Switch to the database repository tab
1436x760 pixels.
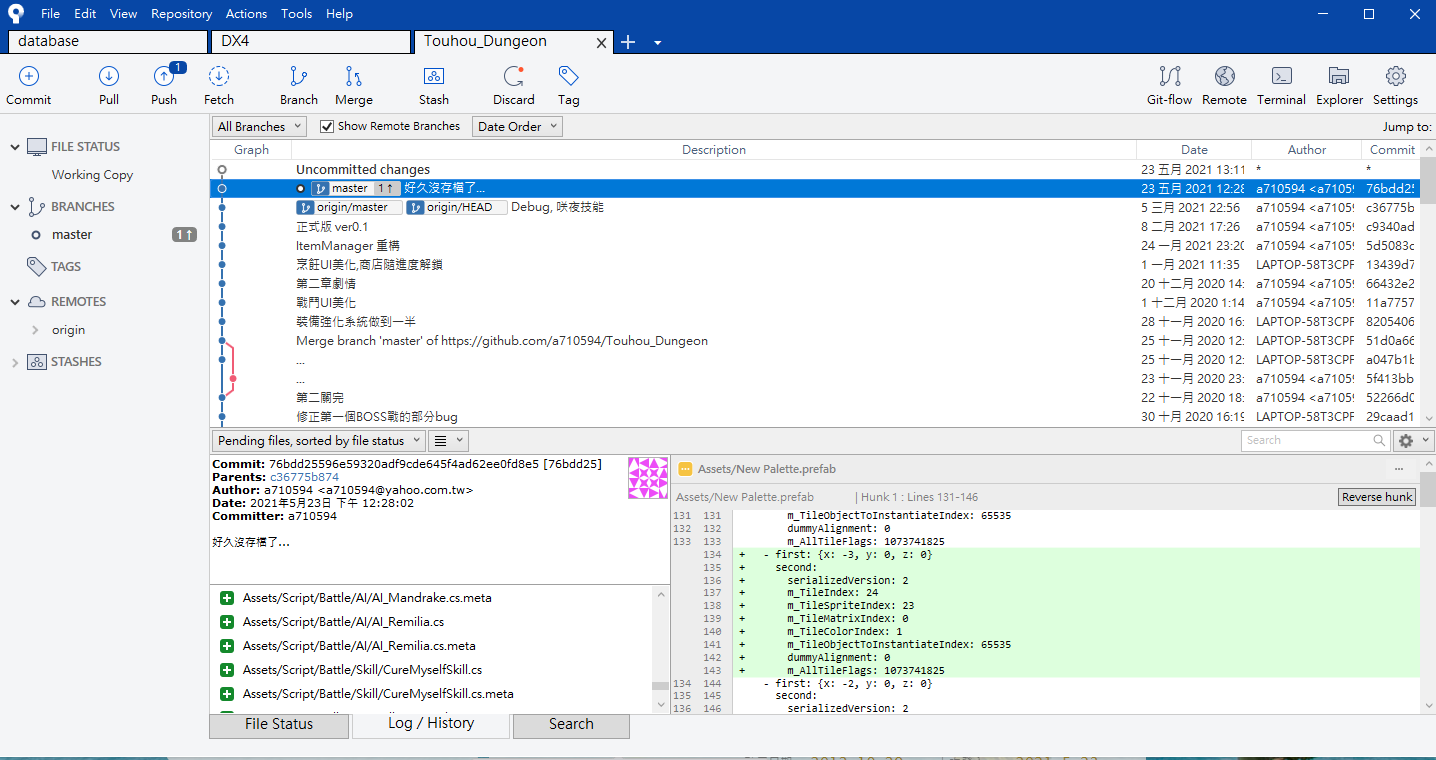pyautogui.click(x=109, y=42)
